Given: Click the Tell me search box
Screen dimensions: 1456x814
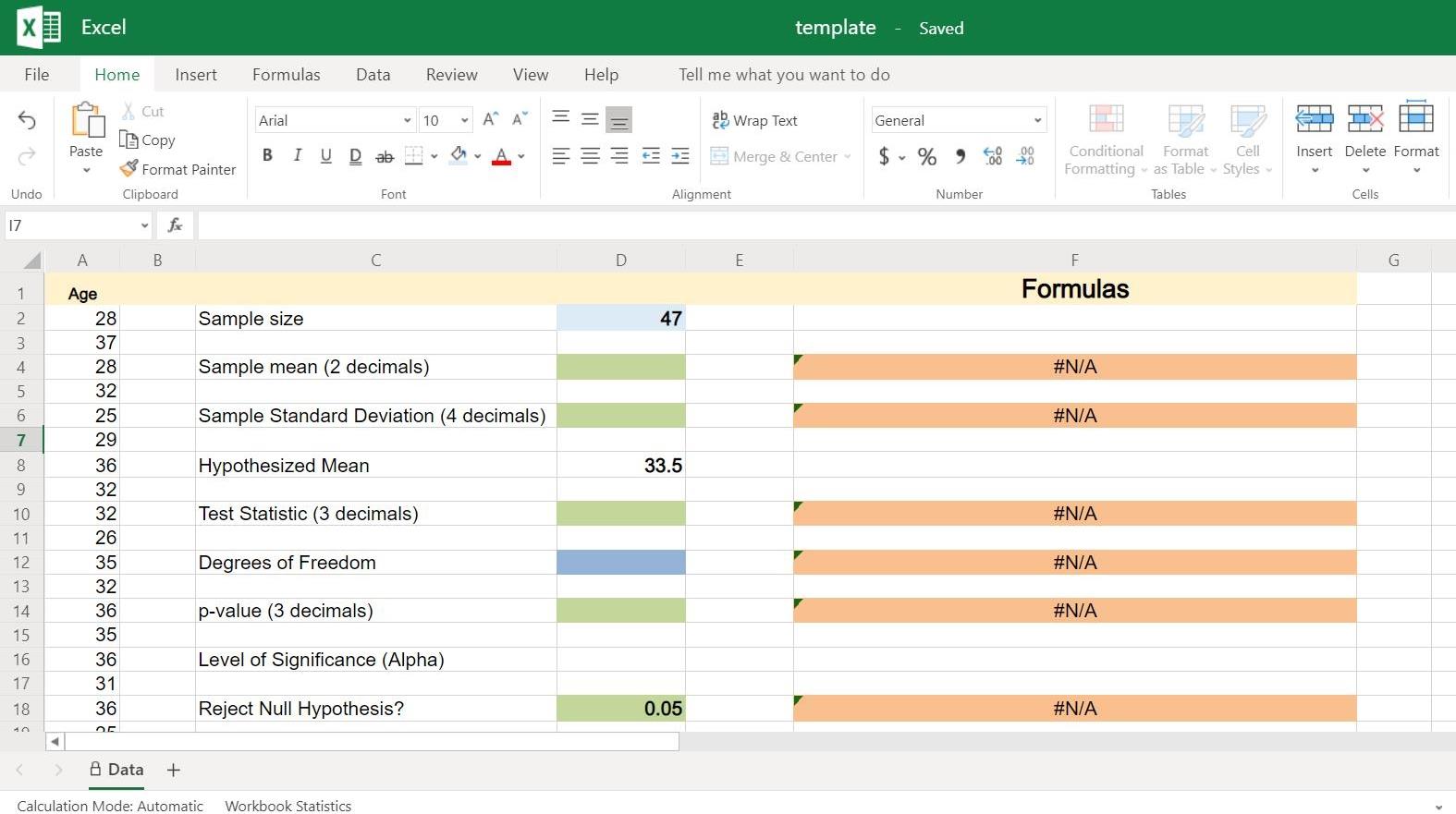Looking at the screenshot, I should click(x=784, y=75).
